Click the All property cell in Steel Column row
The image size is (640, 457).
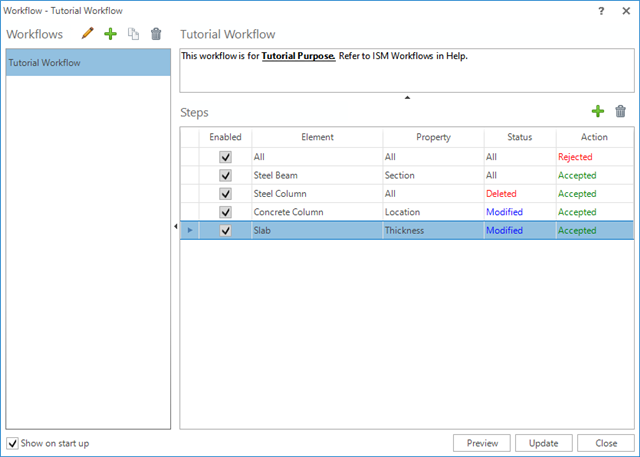tap(433, 194)
